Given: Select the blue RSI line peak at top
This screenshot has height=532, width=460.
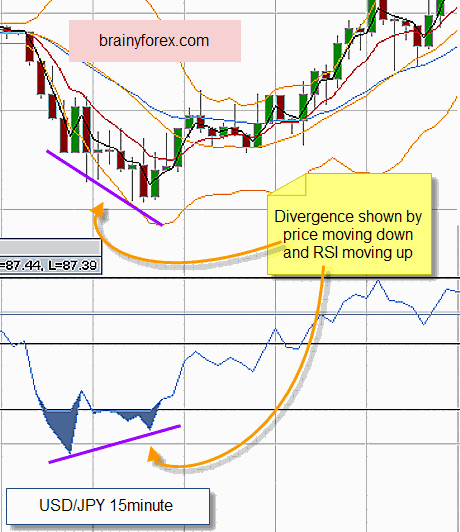Looking at the screenshot, I should pyautogui.click(x=378, y=281).
